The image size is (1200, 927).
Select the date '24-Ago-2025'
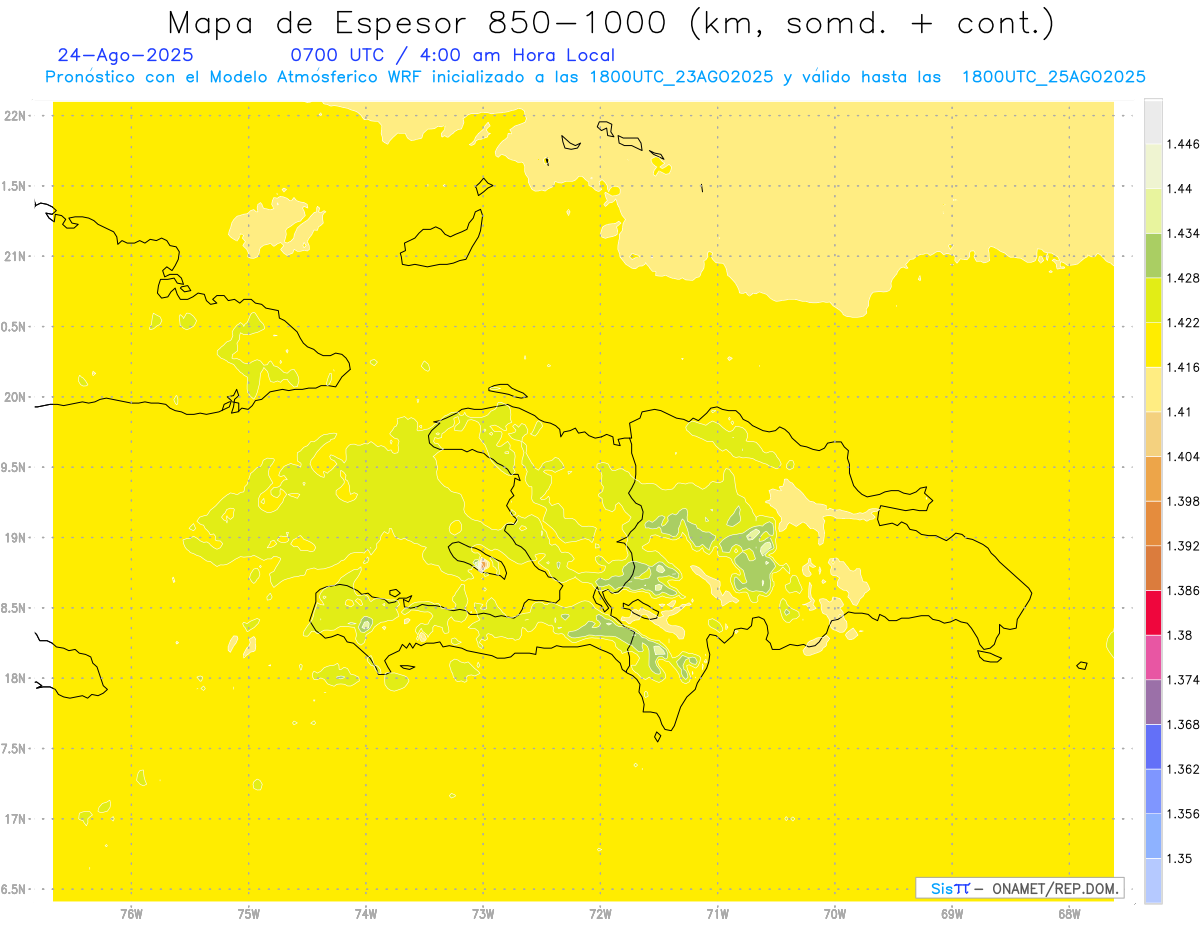(126, 56)
